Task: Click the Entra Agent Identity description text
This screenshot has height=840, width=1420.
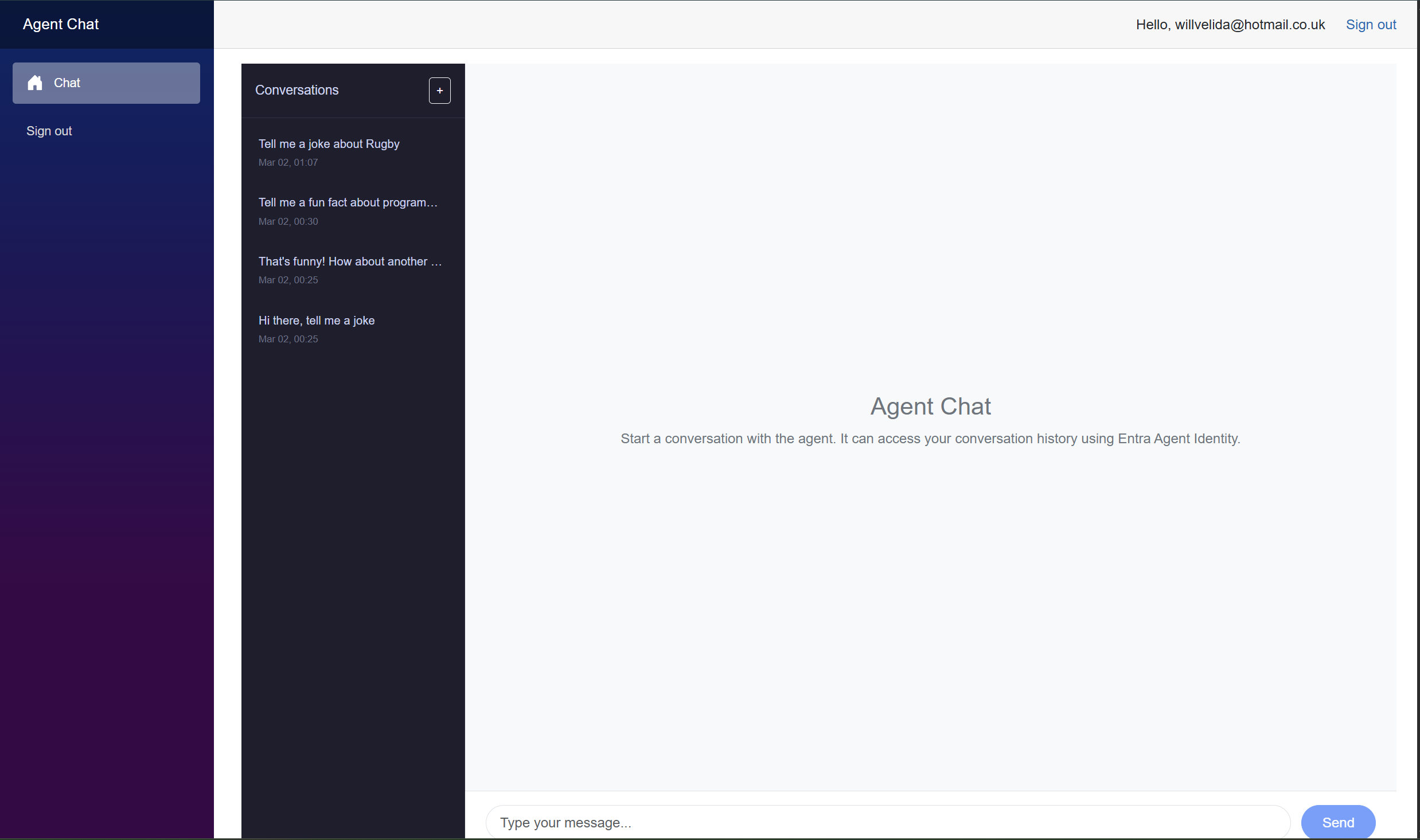Action: tap(930, 439)
